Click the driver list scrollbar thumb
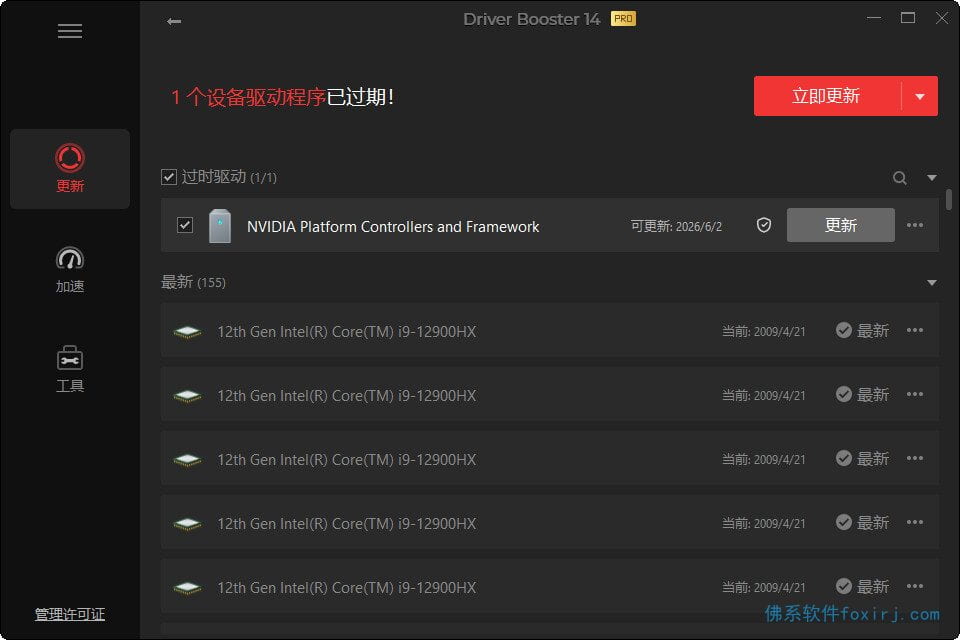 click(948, 199)
